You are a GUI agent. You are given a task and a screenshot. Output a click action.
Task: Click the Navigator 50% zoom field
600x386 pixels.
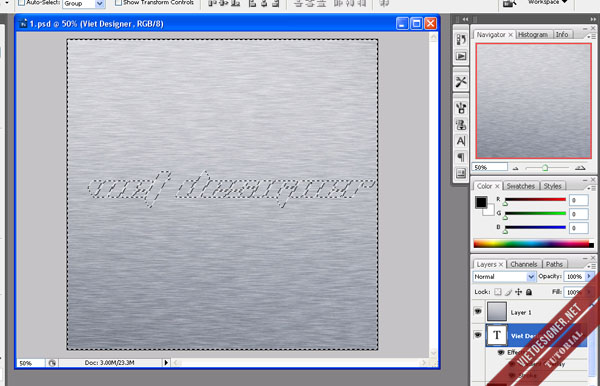(490, 168)
